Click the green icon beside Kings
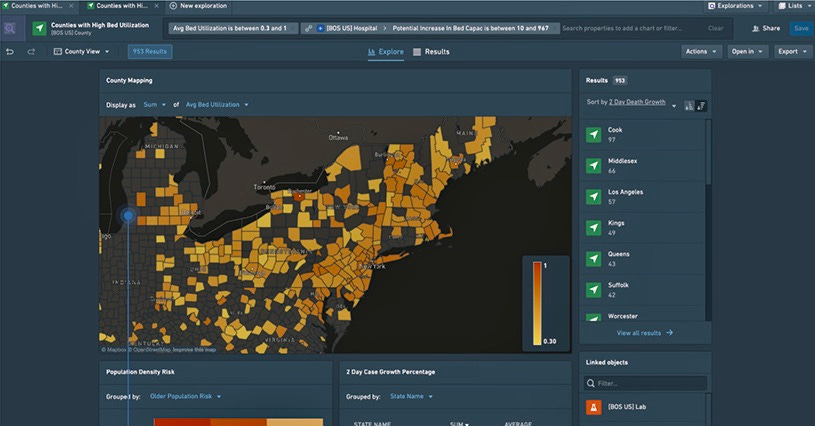The image size is (815, 426). click(x=594, y=228)
